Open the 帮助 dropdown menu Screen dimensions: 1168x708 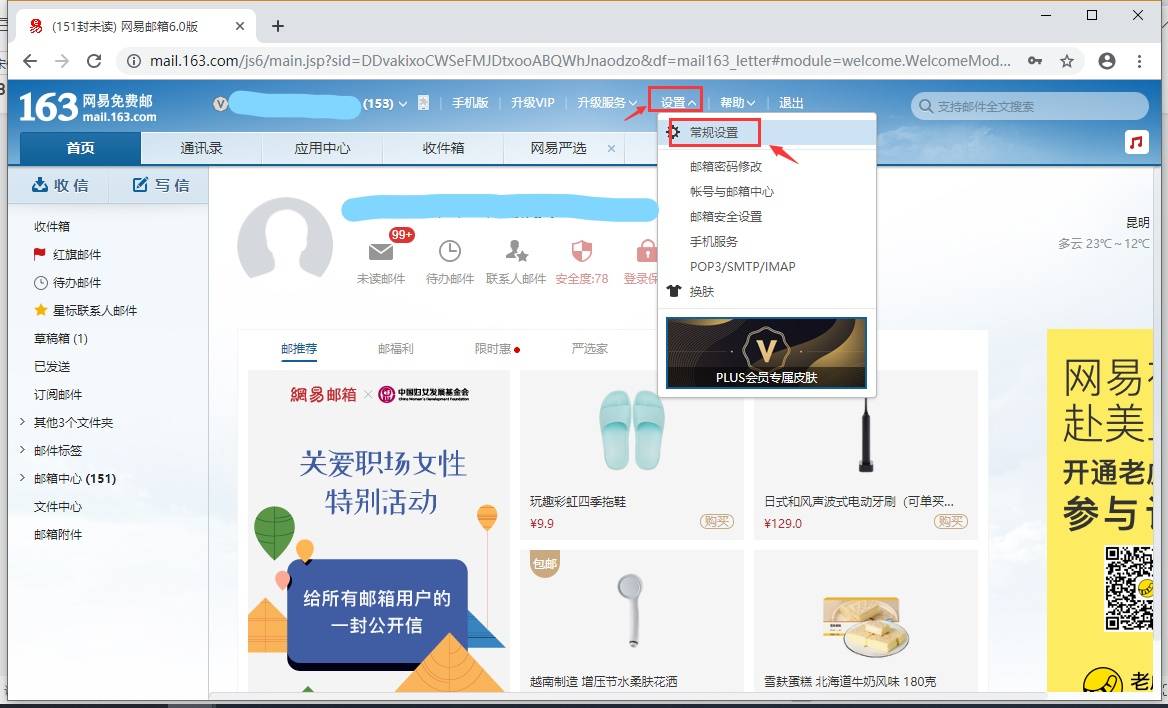point(737,103)
